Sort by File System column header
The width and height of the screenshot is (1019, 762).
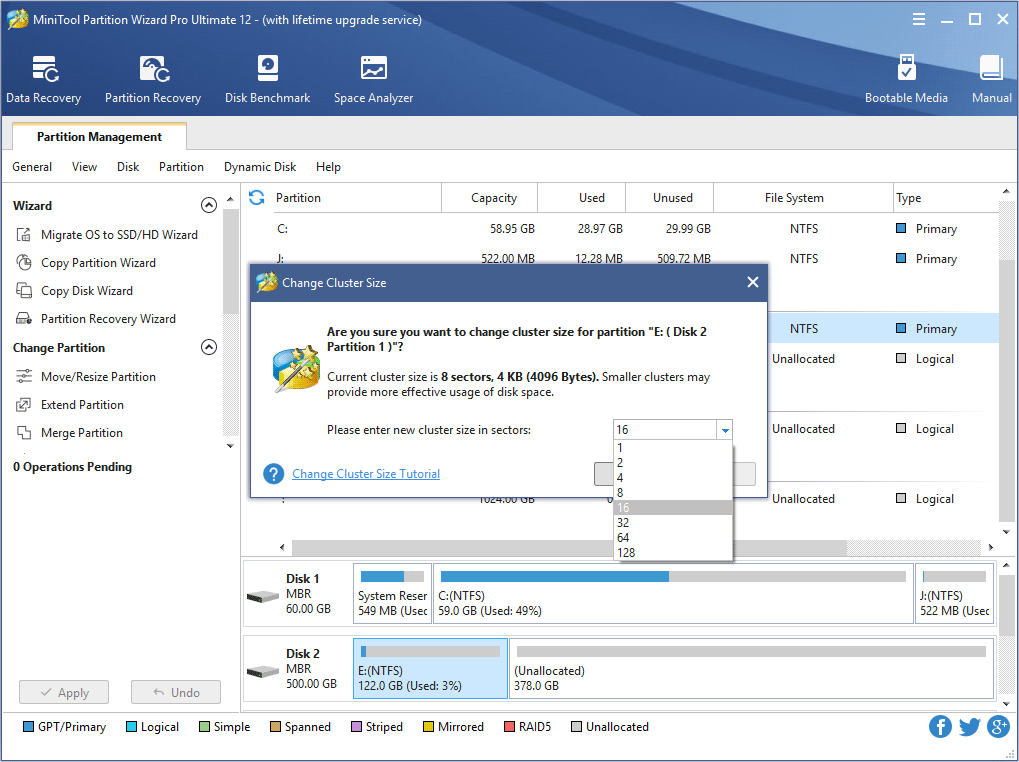pos(804,197)
